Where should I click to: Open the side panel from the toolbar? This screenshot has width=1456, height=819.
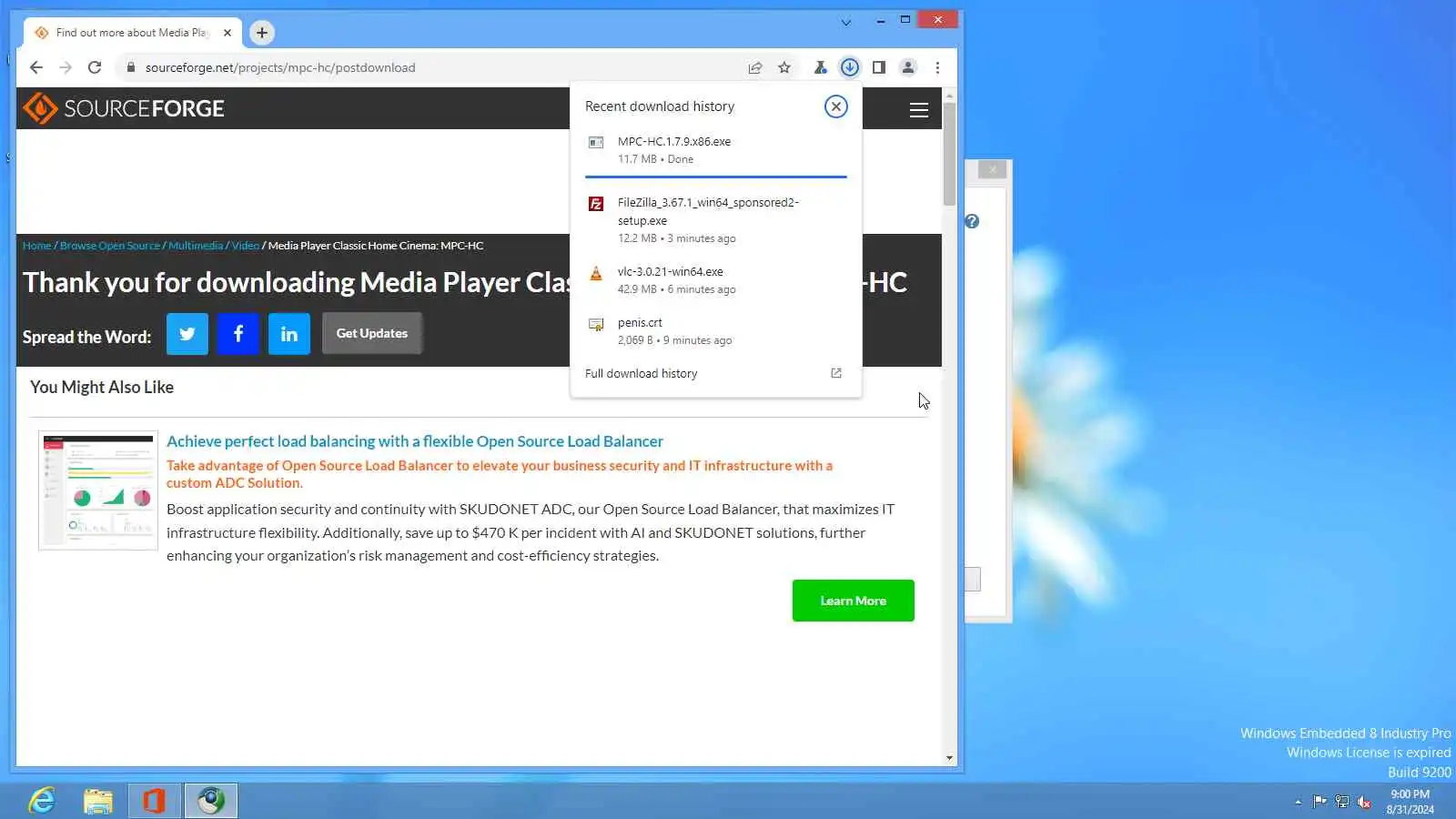coord(879,67)
